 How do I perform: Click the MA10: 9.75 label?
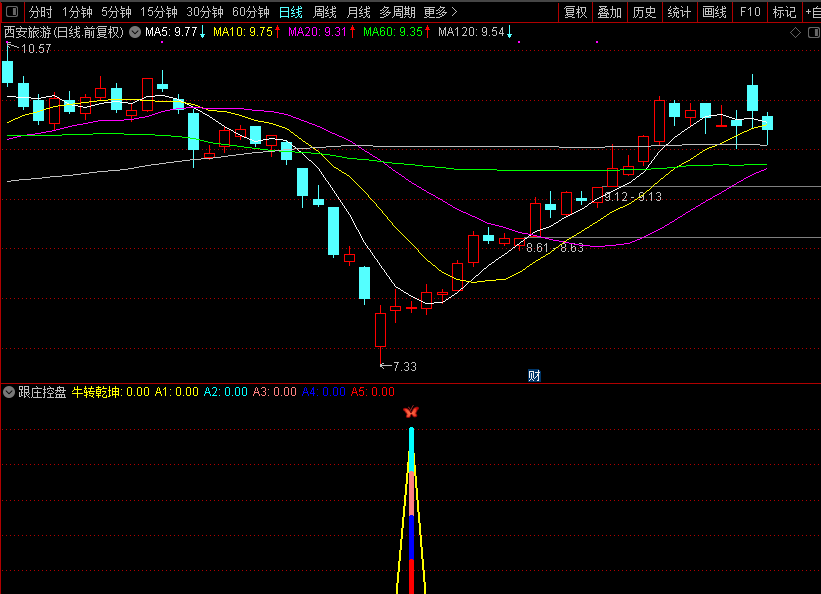243,32
